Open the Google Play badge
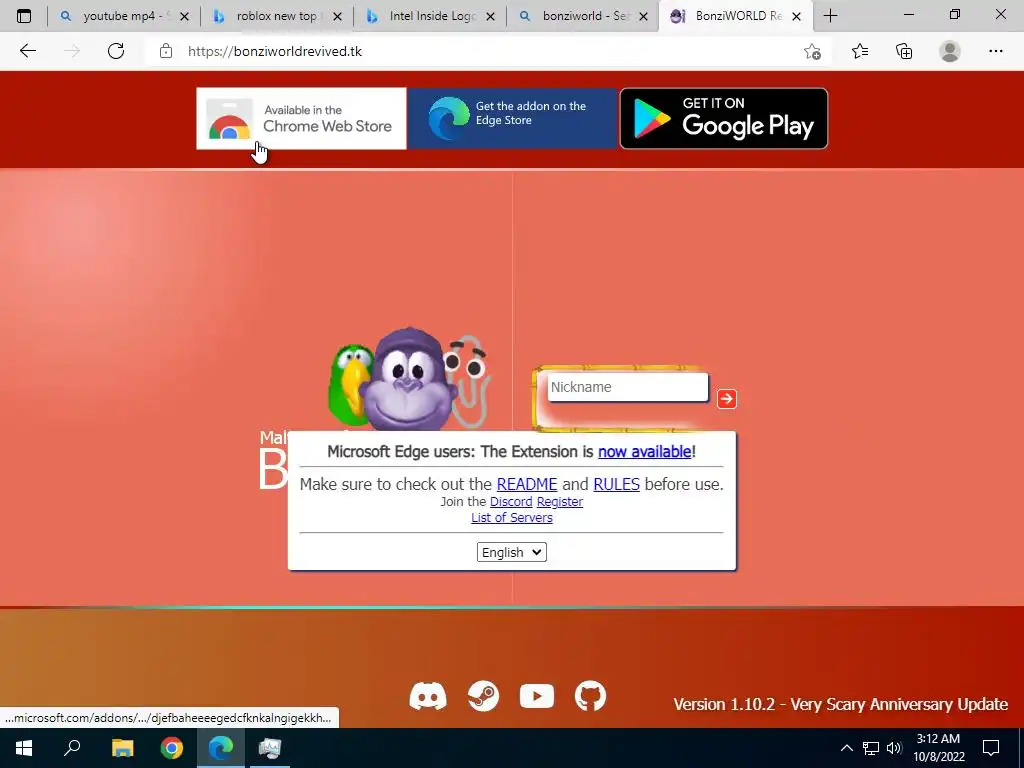 (724, 118)
